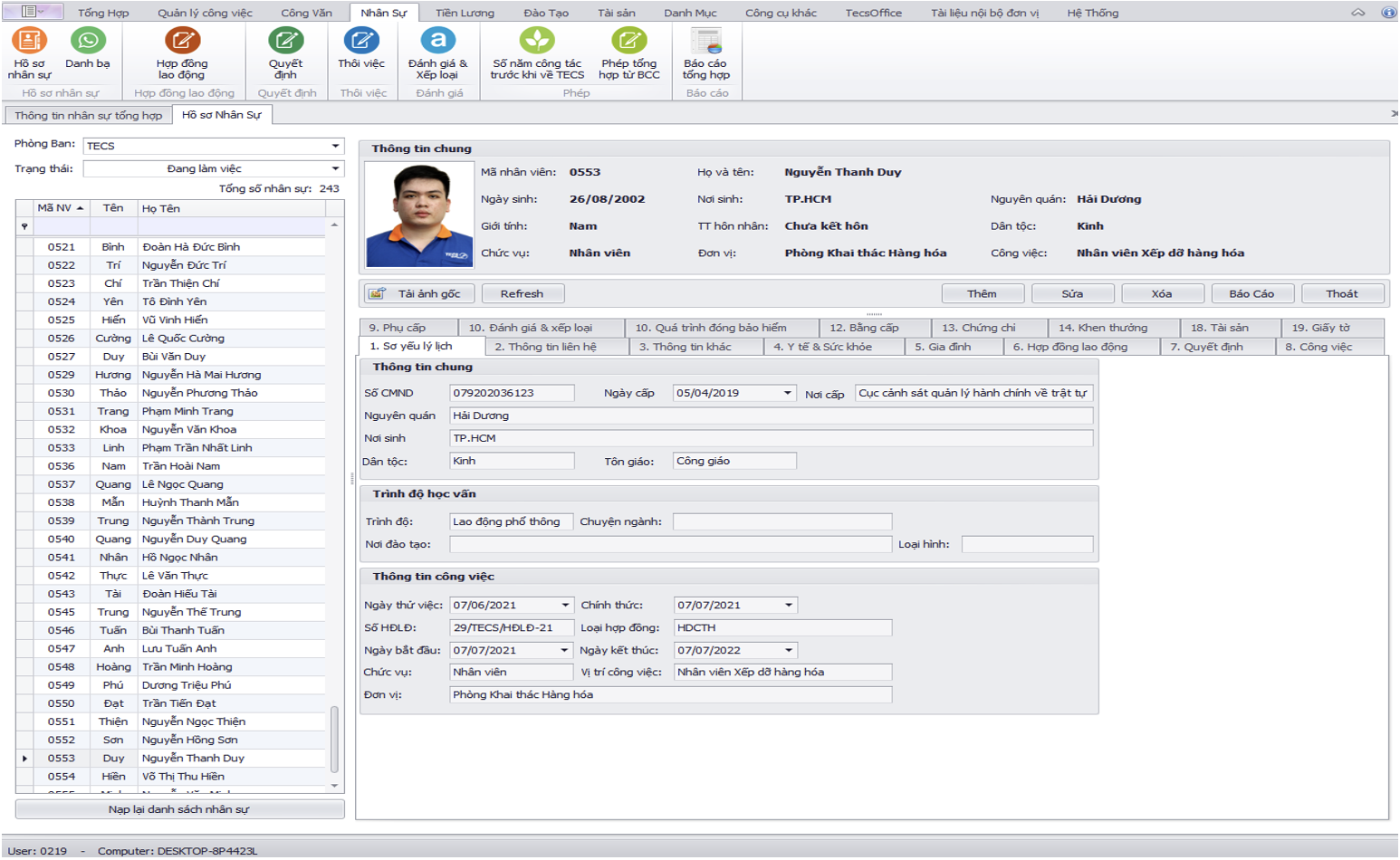Open the Ngày cấp date dropdown
Screen dimensions: 1400x860
[x=788, y=393]
